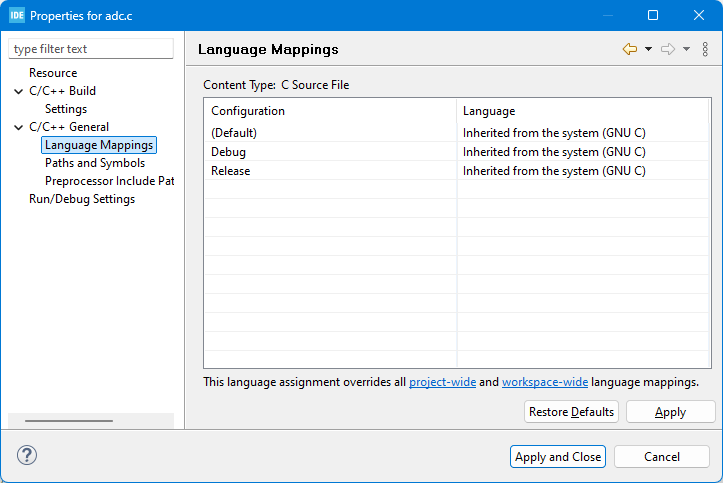723x483 pixels.
Task: Click the IDE icon in title bar
Action: coord(17,16)
